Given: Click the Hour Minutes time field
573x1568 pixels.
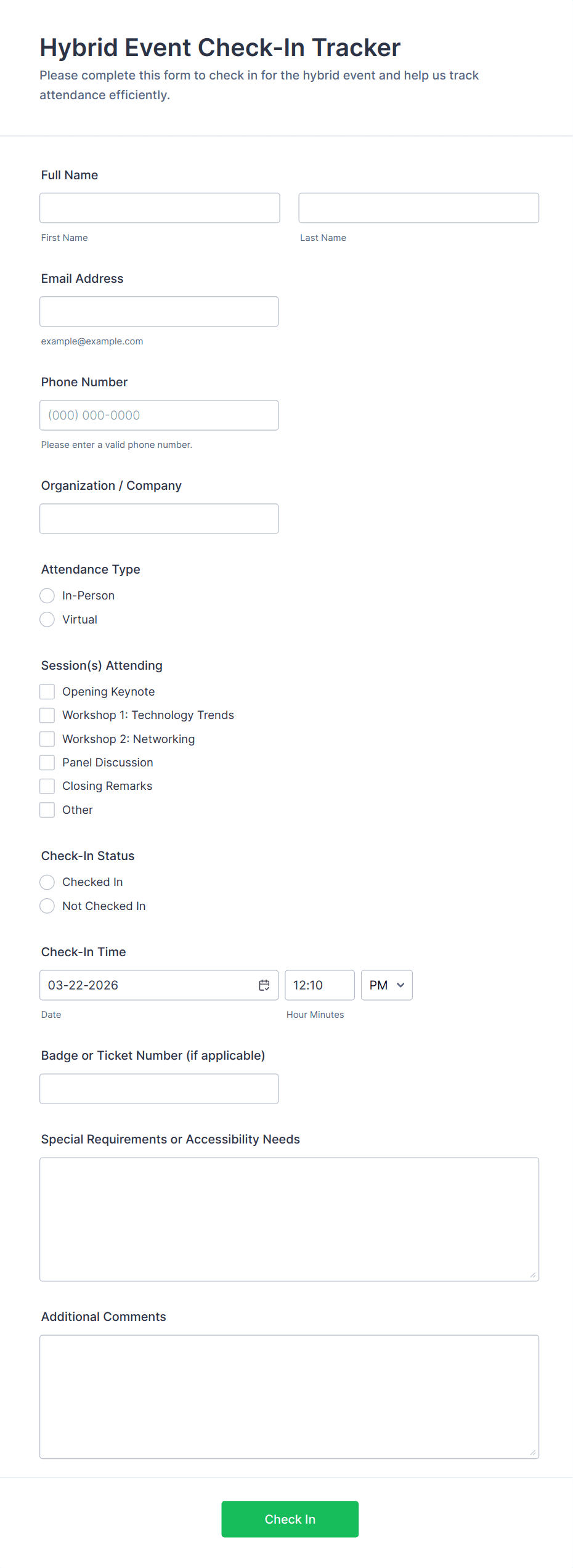Looking at the screenshot, I should point(320,985).
